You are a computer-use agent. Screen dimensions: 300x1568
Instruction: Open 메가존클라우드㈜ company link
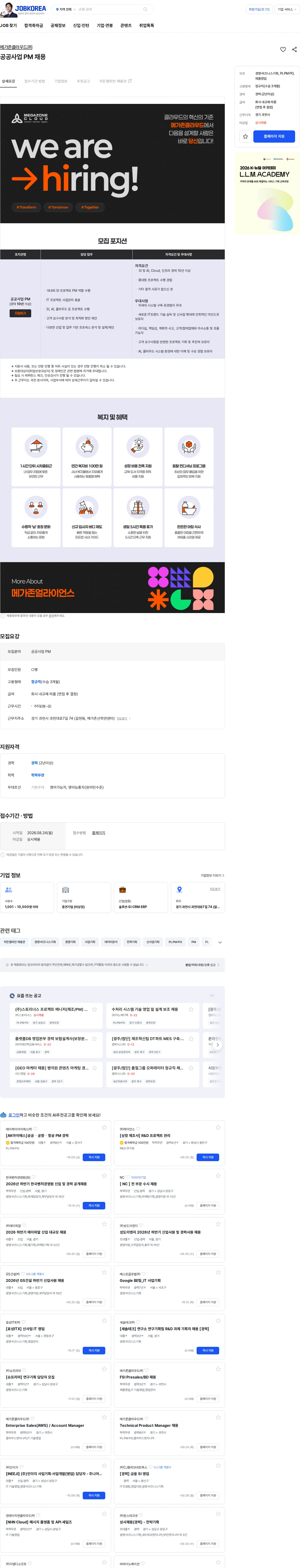coord(16,47)
